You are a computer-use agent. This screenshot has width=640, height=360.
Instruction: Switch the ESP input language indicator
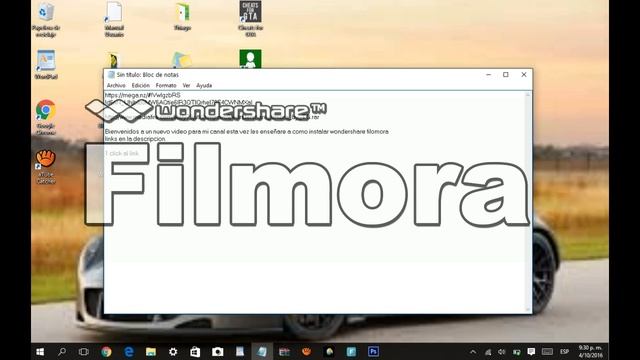click(564, 351)
